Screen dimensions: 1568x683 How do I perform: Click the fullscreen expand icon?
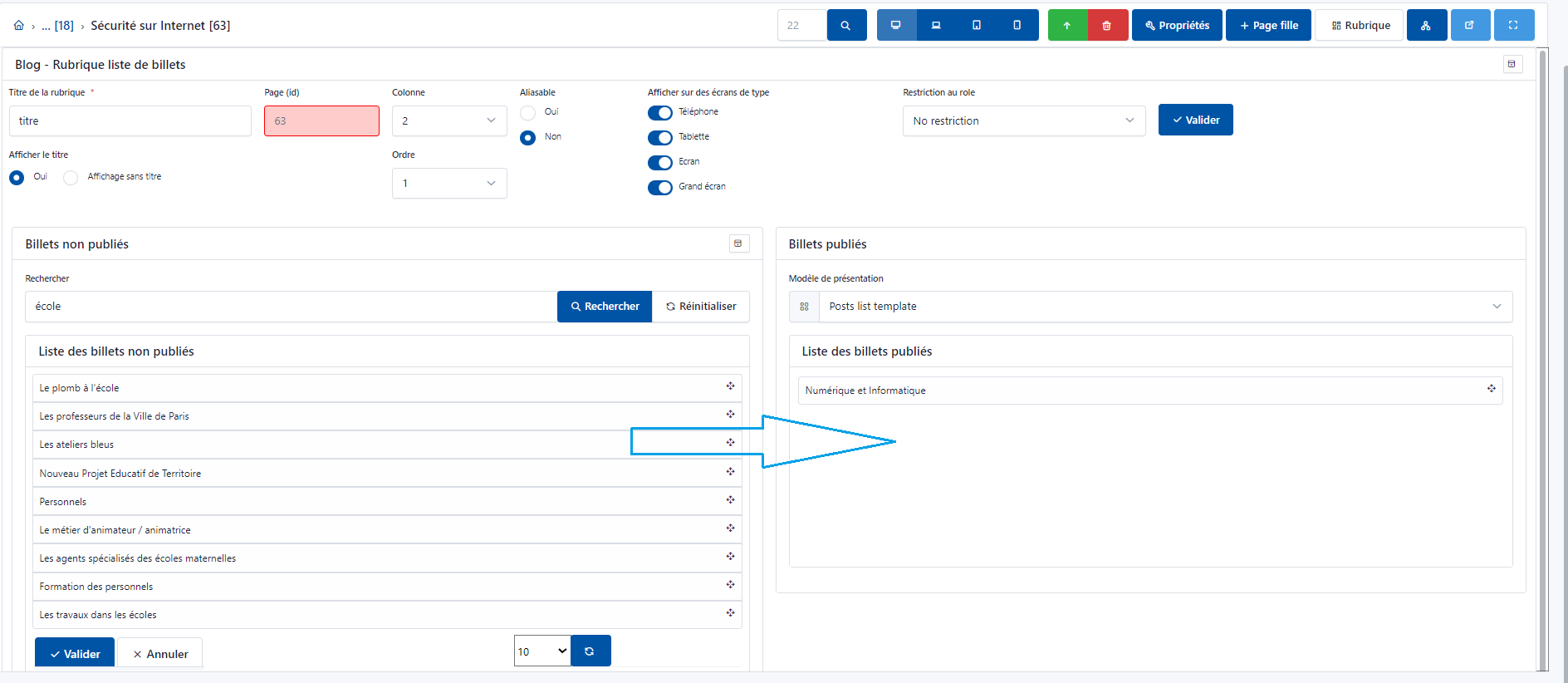1513,26
